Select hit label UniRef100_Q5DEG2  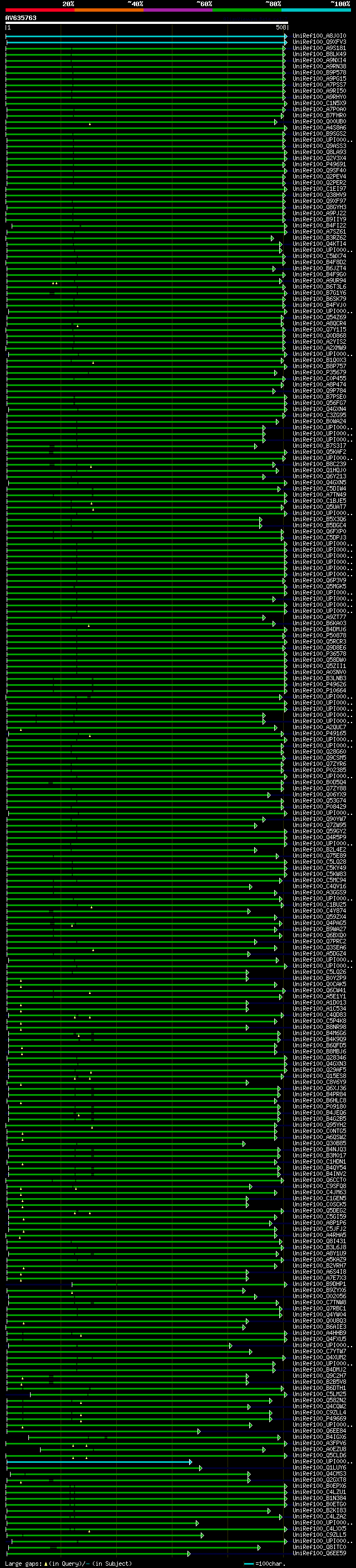[x=319, y=1211]
